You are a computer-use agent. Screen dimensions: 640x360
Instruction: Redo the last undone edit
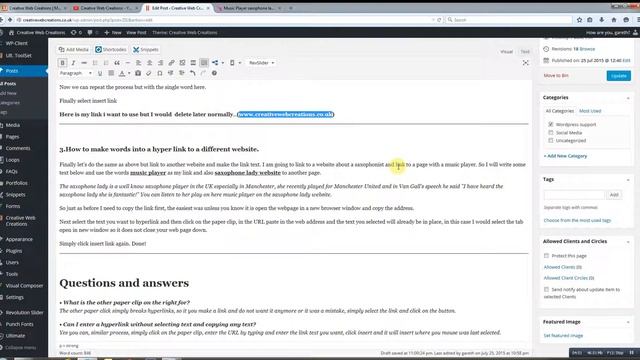(203, 73)
